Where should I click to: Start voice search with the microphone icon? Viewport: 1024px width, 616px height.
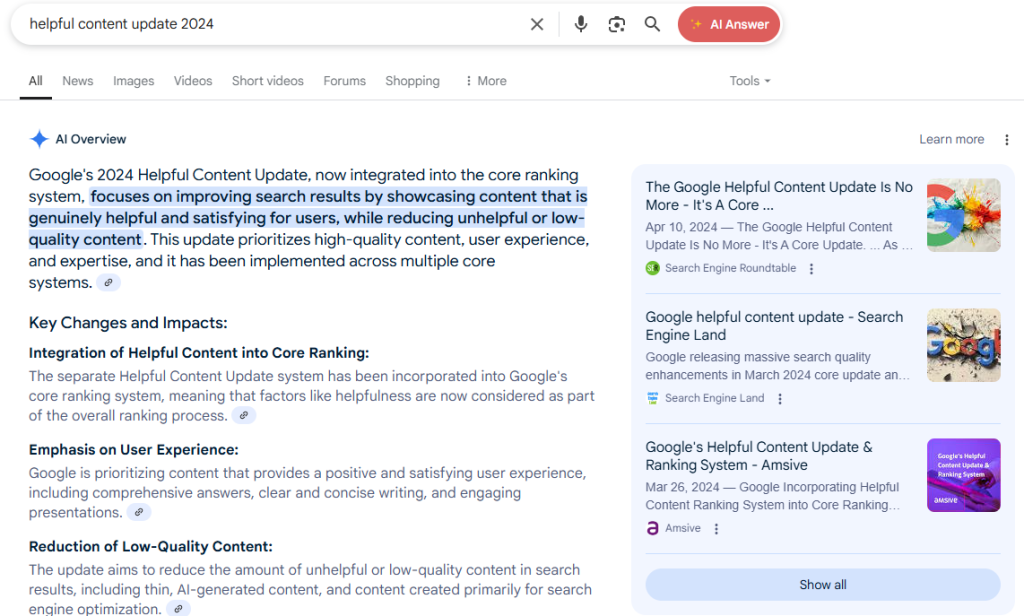pos(581,24)
